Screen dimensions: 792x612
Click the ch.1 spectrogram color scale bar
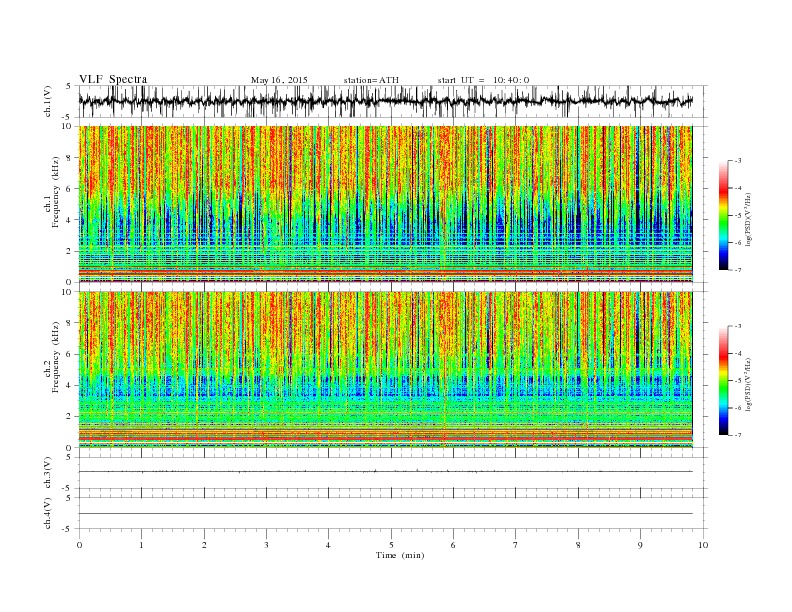click(723, 215)
